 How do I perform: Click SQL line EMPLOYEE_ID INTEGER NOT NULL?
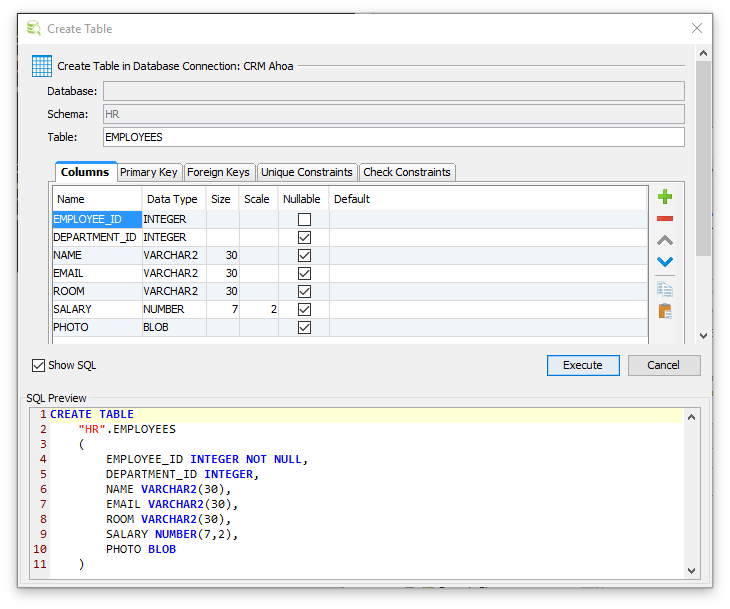207,460
